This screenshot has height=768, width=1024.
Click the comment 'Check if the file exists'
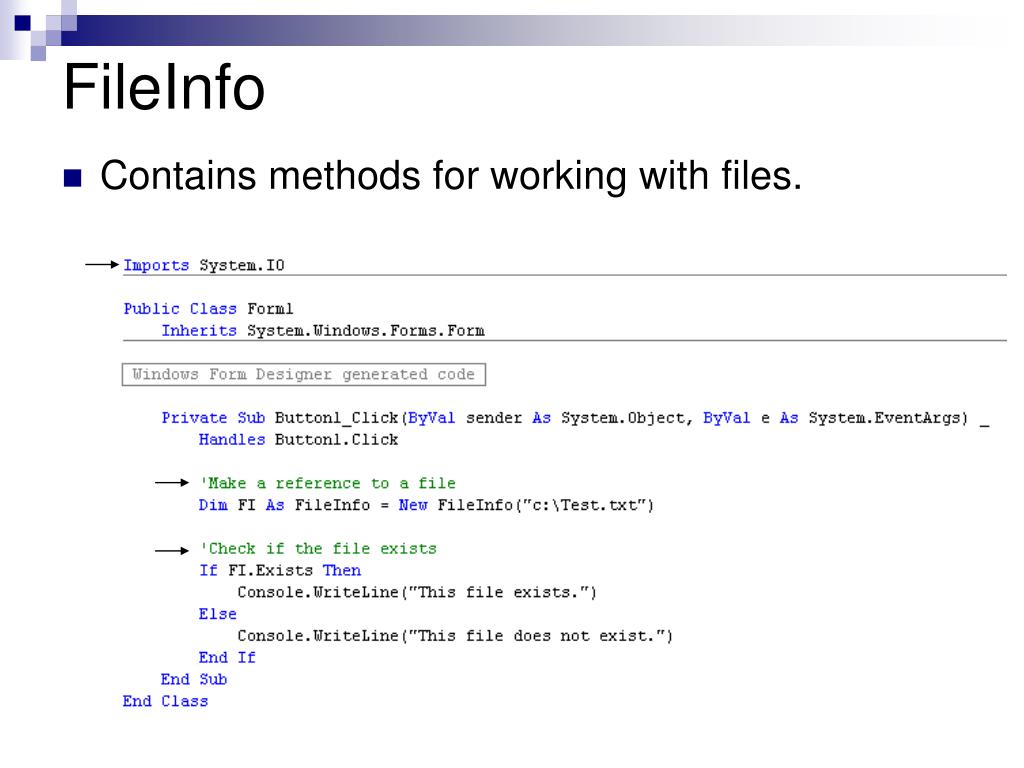pyautogui.click(x=318, y=549)
